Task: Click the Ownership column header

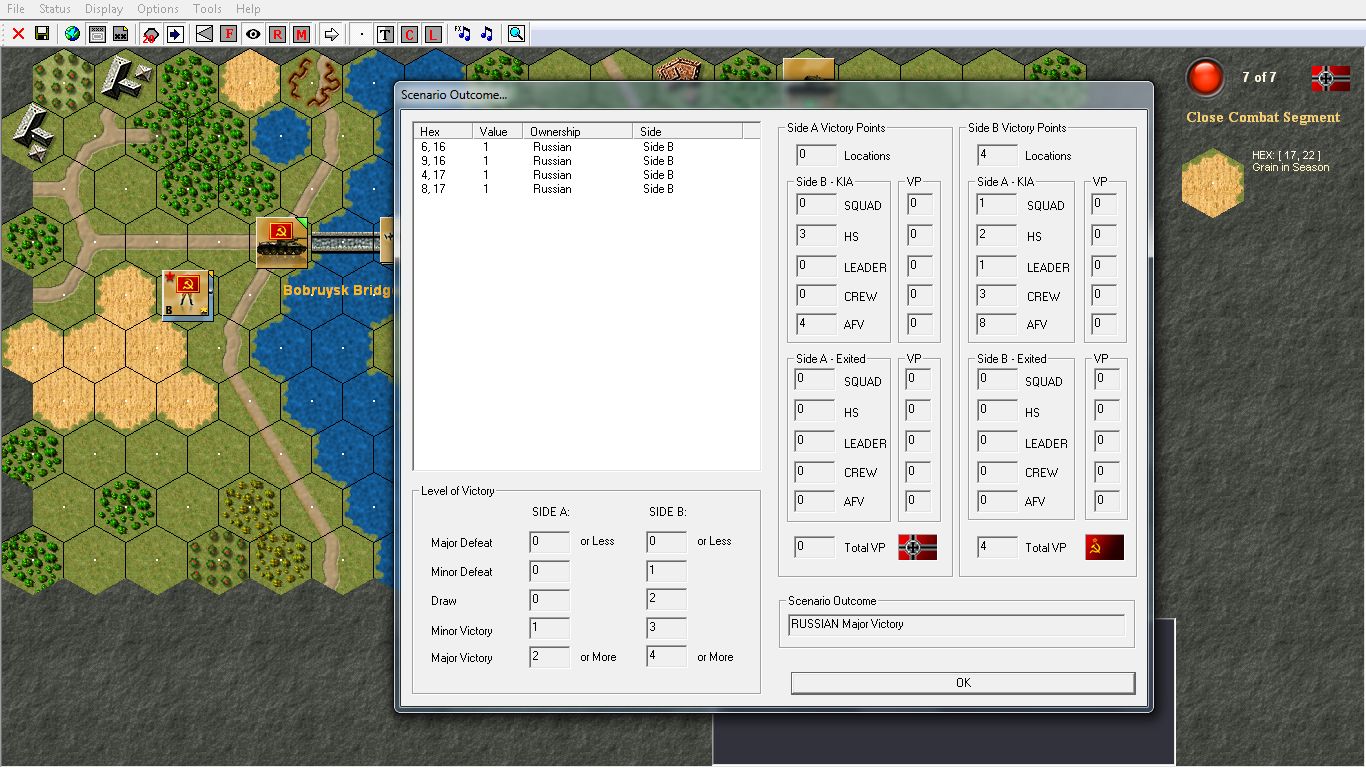Action: (578, 131)
